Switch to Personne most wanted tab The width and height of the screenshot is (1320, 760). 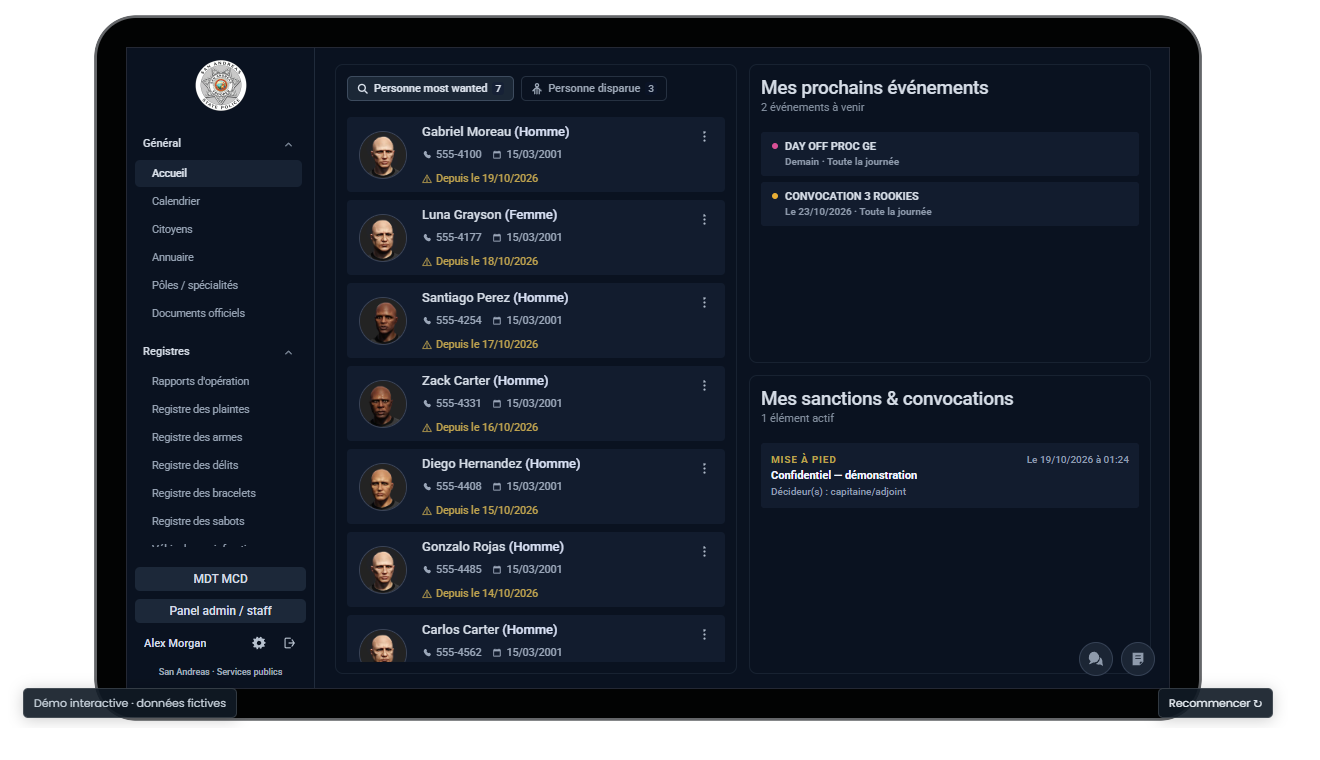pos(430,89)
